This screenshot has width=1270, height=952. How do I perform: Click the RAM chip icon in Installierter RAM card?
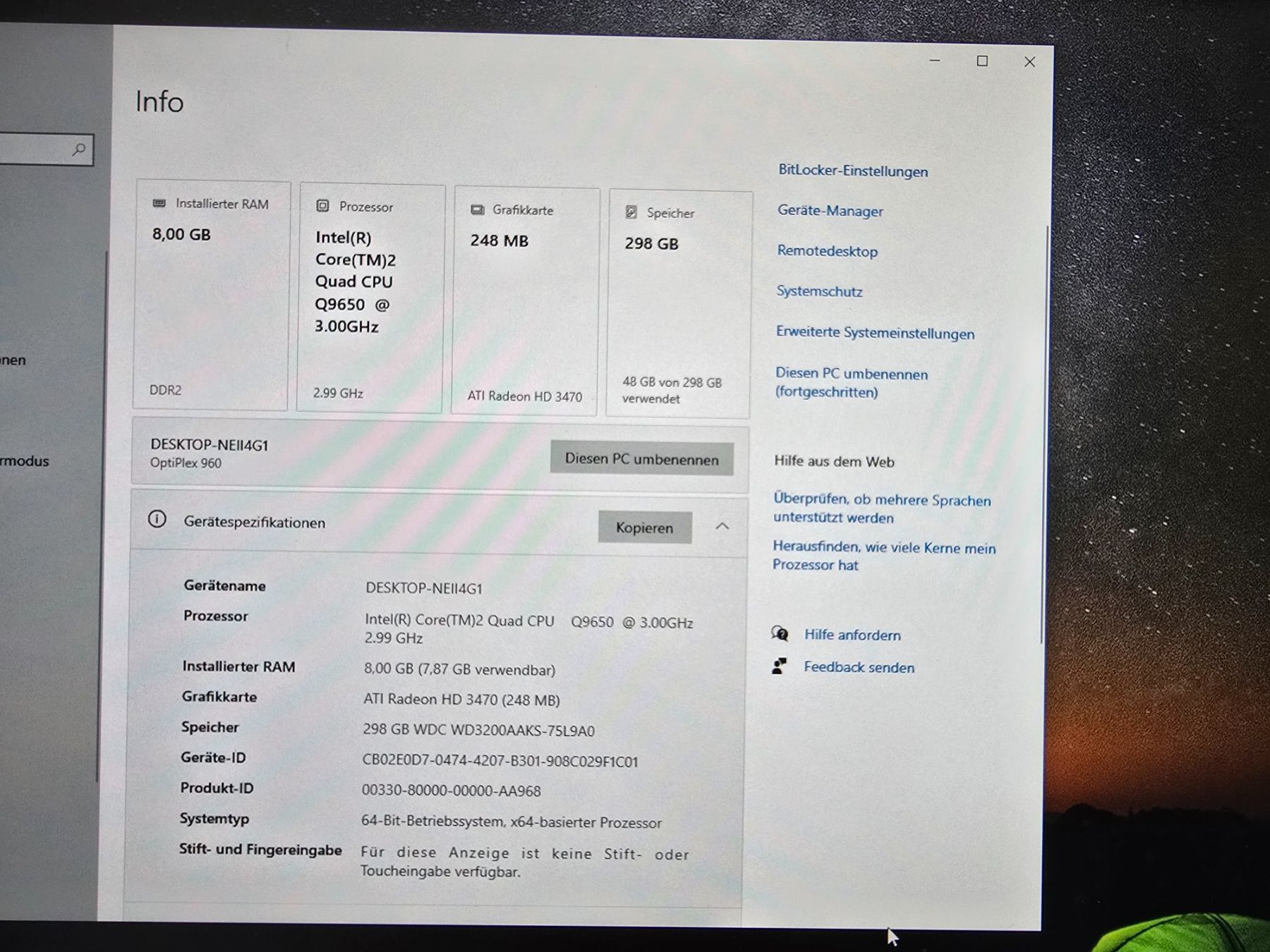click(x=159, y=203)
